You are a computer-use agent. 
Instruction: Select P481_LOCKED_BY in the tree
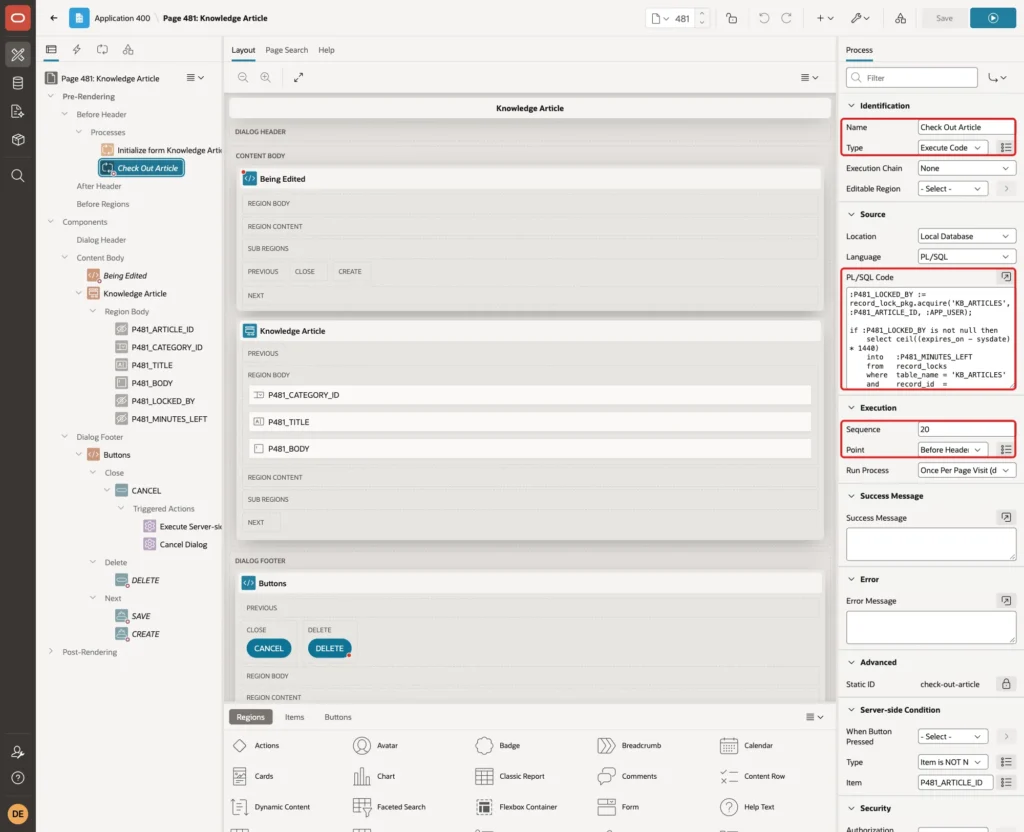tap(163, 401)
